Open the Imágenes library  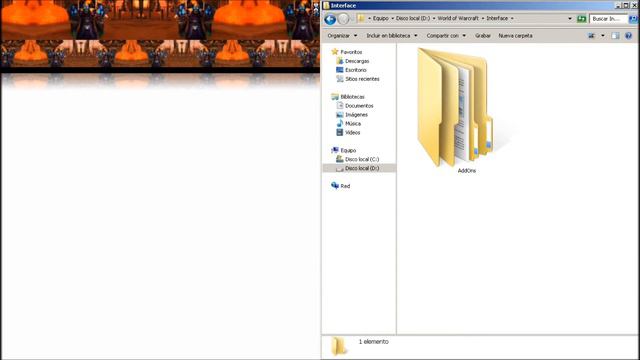[x=356, y=115]
